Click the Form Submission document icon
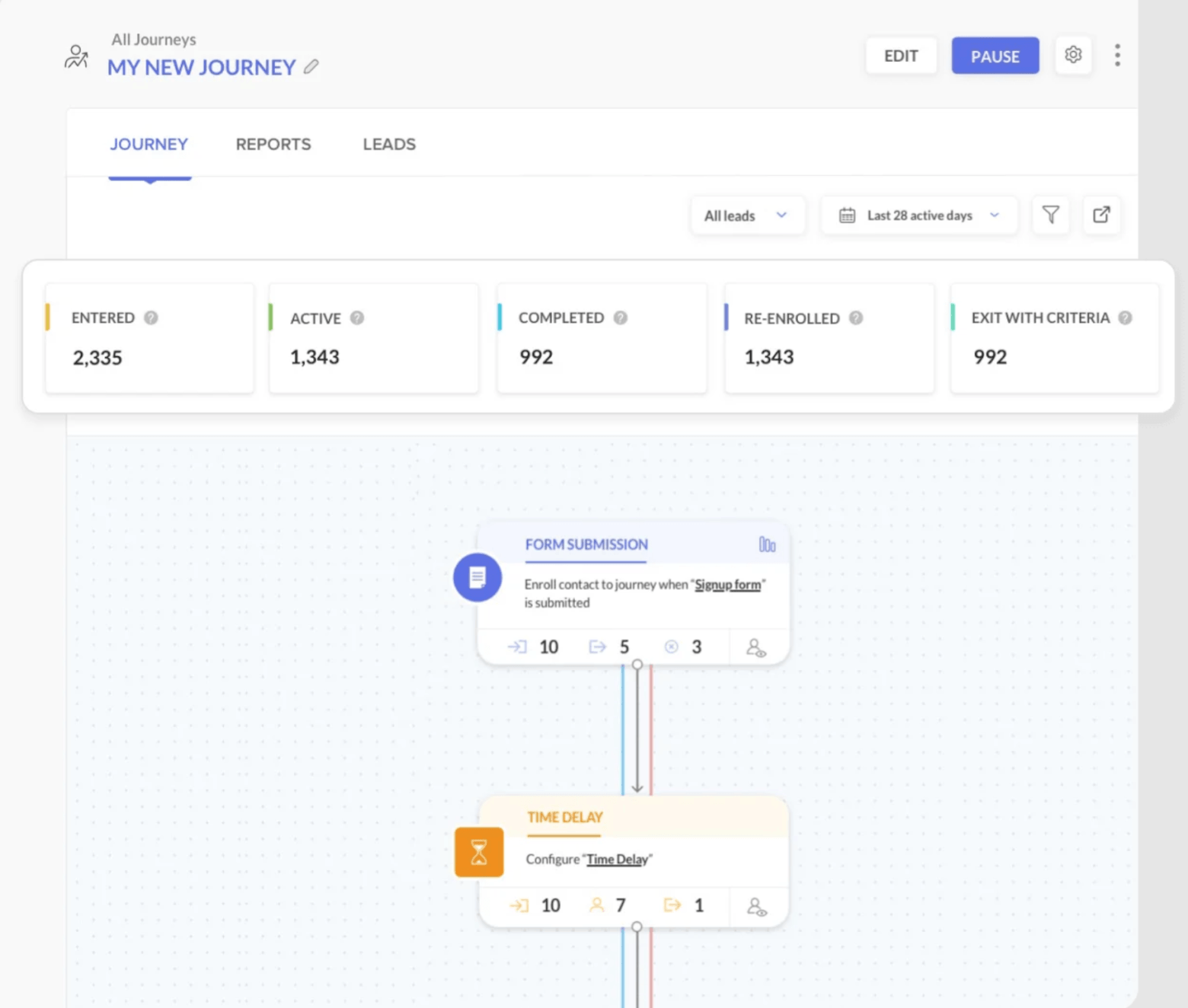 click(477, 577)
